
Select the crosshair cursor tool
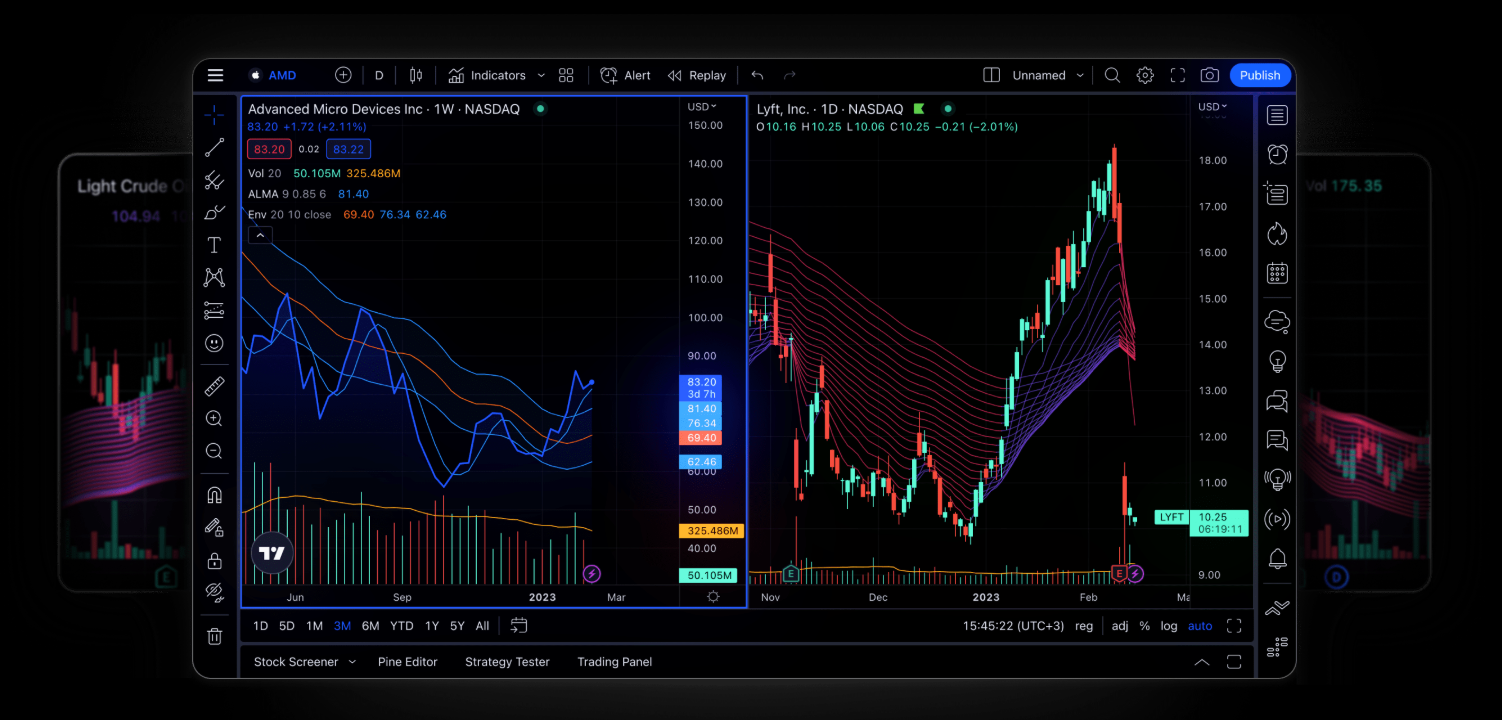point(214,115)
